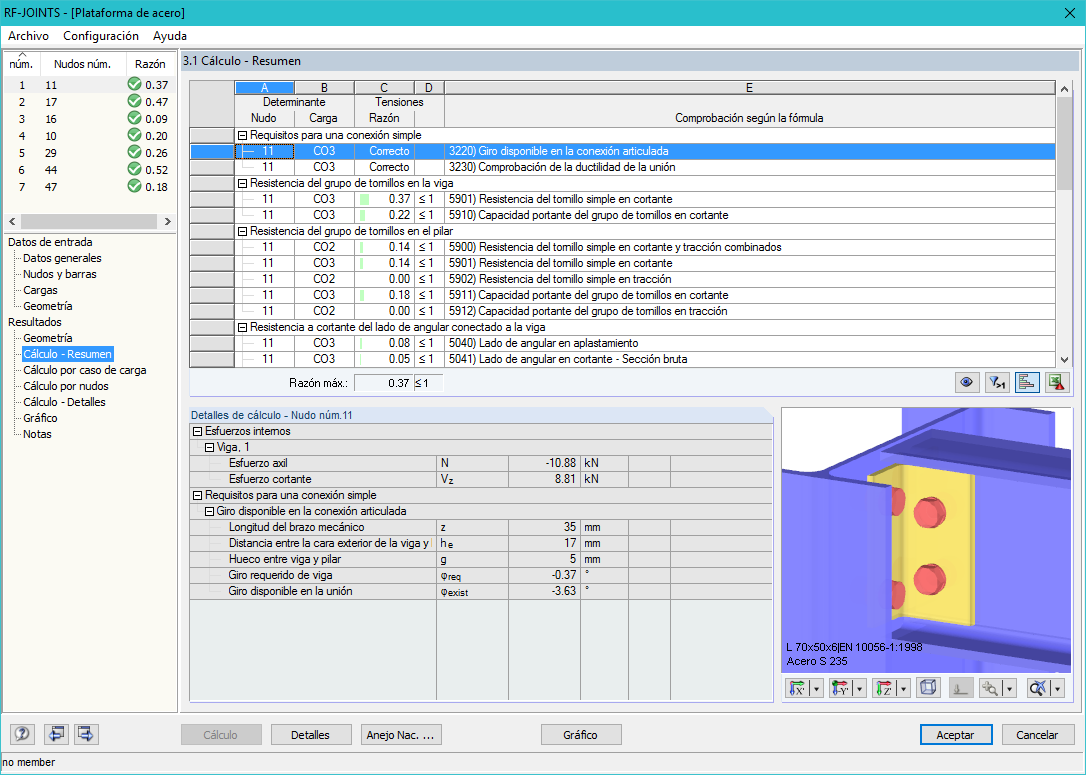This screenshot has width=1086, height=775.
Task: Click the green check icon for ratio 0.47
Action: (134, 101)
